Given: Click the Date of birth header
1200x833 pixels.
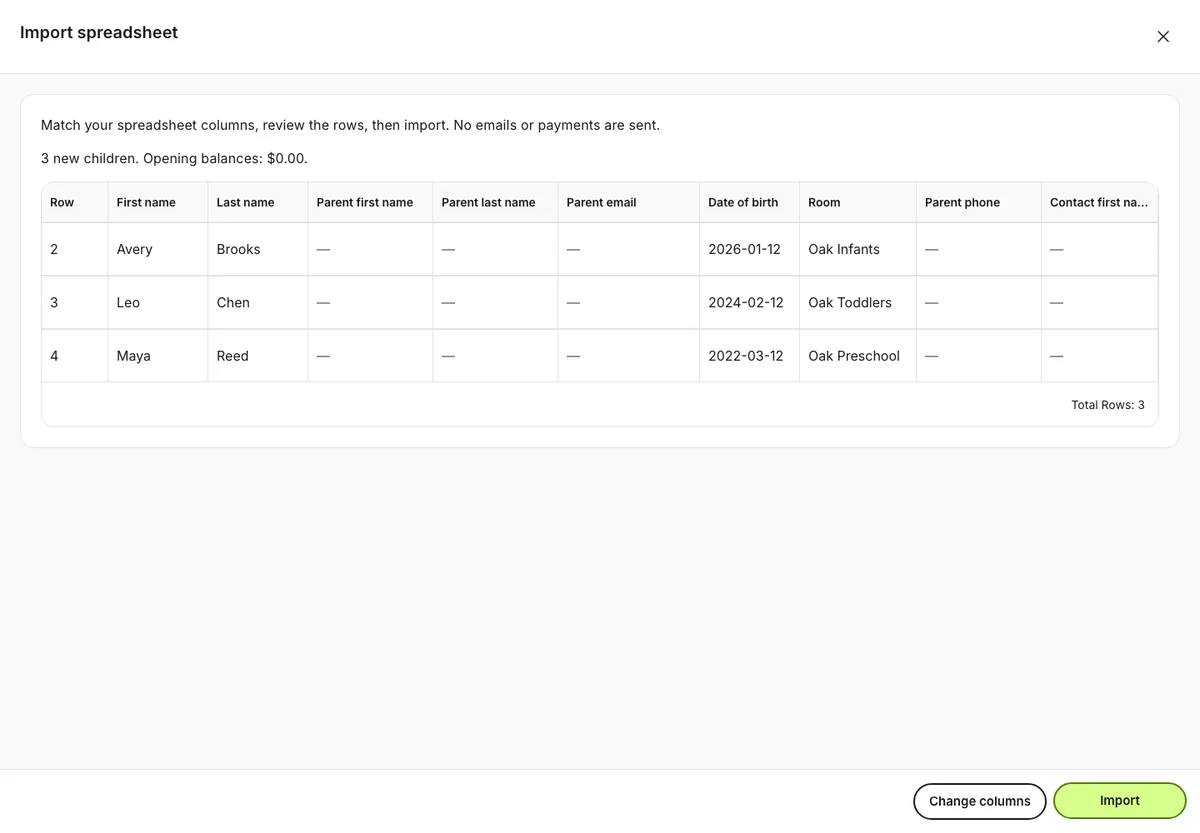Looking at the screenshot, I should (750, 202).
